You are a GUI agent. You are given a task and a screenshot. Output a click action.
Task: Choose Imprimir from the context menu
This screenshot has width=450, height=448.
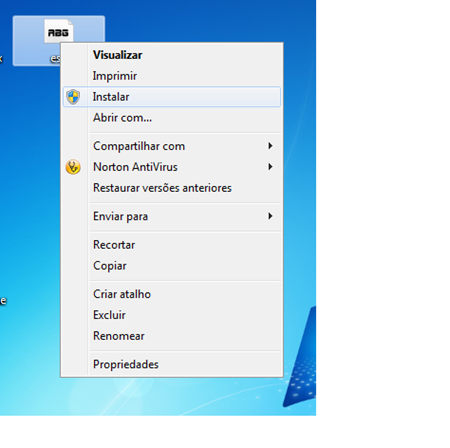point(172,76)
